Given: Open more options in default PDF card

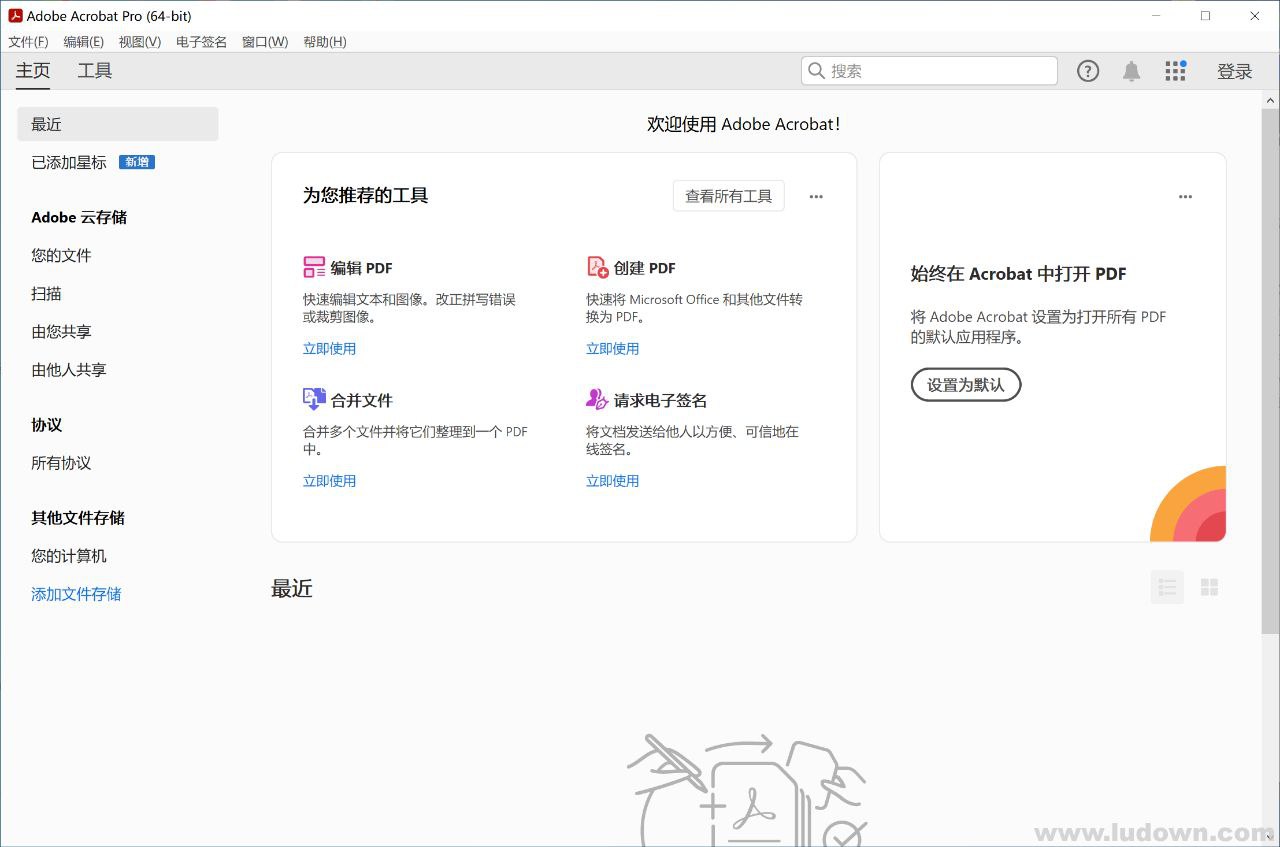Looking at the screenshot, I should pyautogui.click(x=1185, y=197).
